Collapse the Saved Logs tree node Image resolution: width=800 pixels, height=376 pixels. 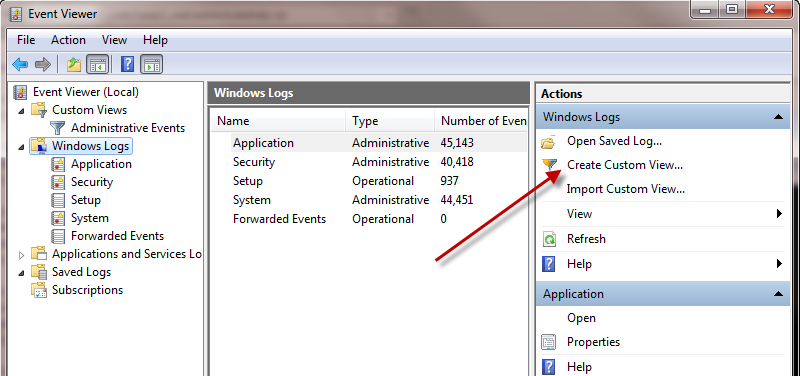21,273
